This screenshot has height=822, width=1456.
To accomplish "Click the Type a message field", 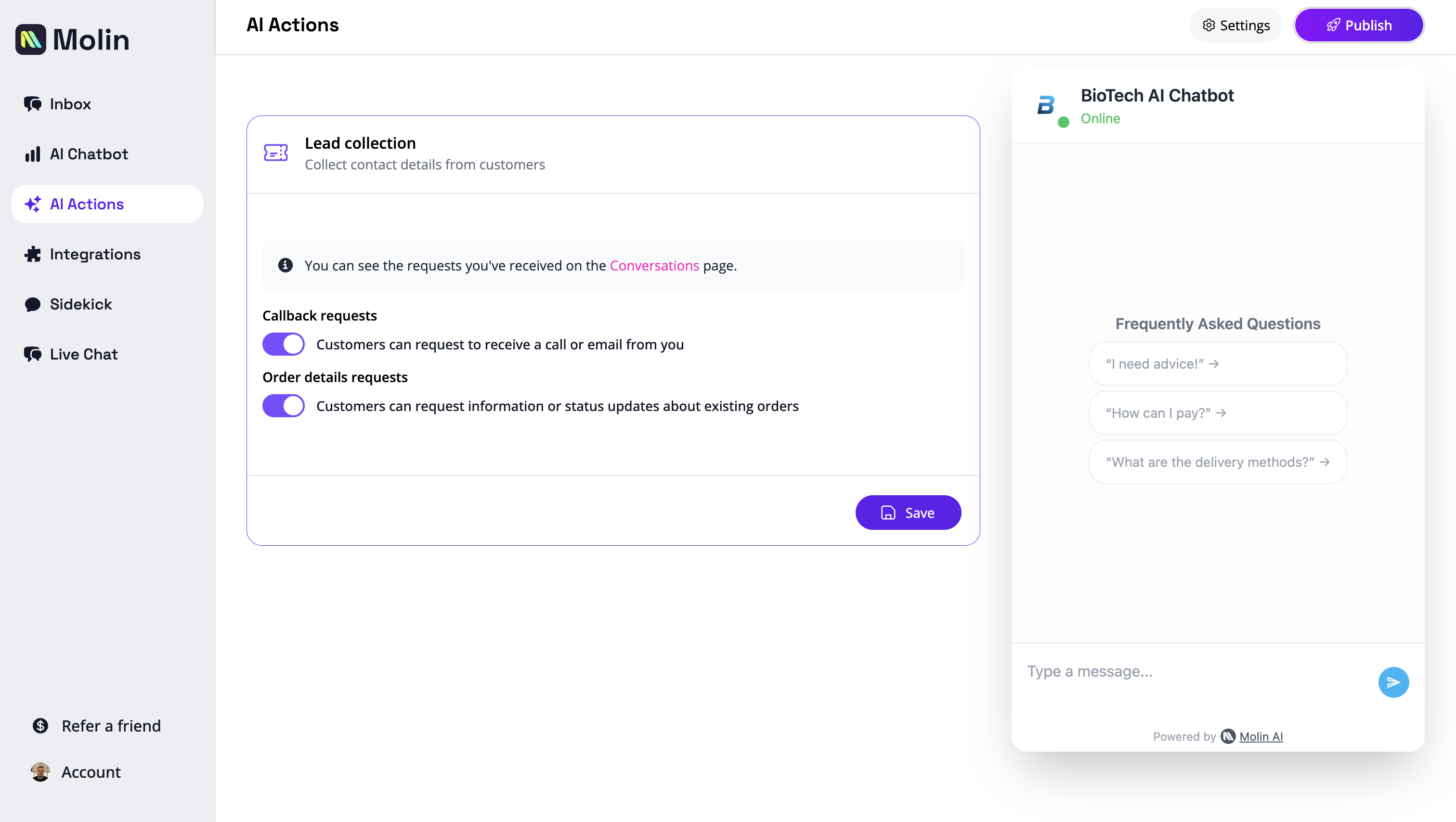I will pyautogui.click(x=1159, y=671).
